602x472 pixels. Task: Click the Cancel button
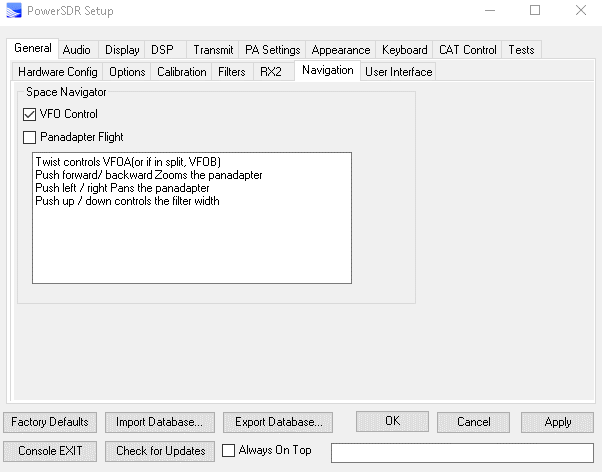pos(473,422)
